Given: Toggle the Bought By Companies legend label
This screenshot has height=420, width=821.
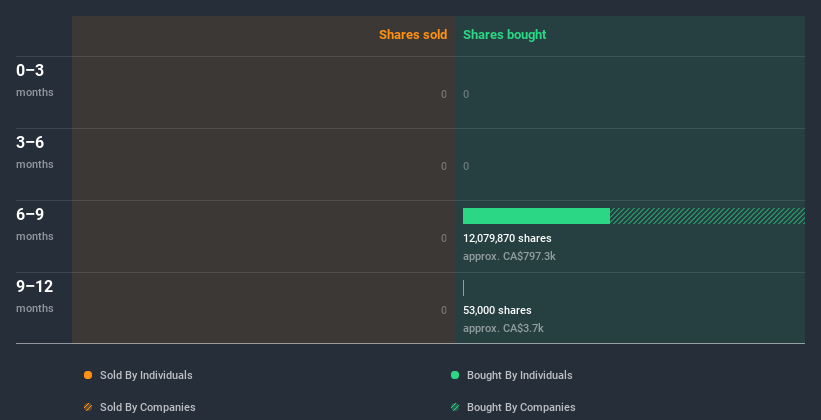Looking at the screenshot, I should click(521, 407).
